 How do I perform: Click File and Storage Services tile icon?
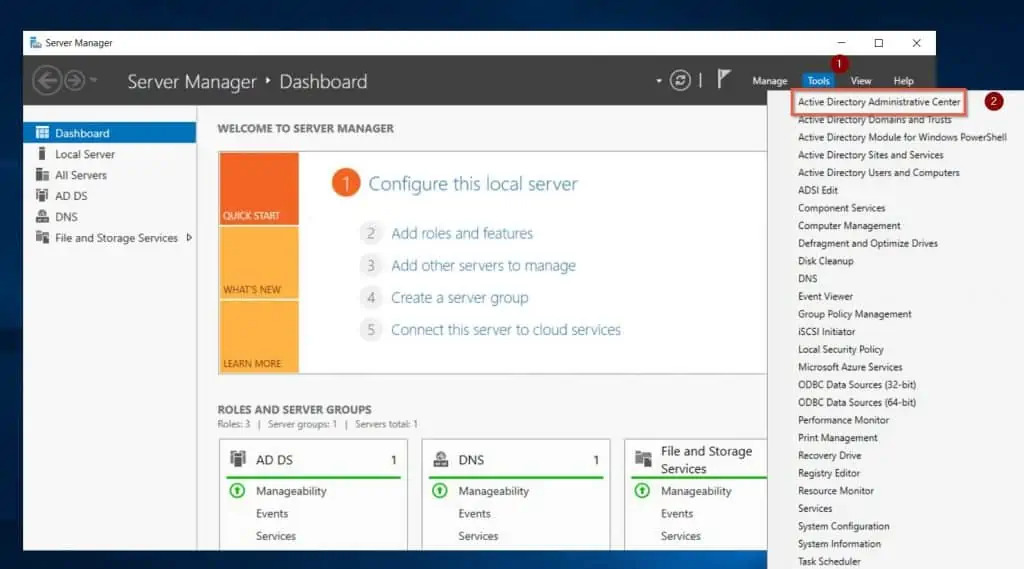pyautogui.click(x=643, y=459)
